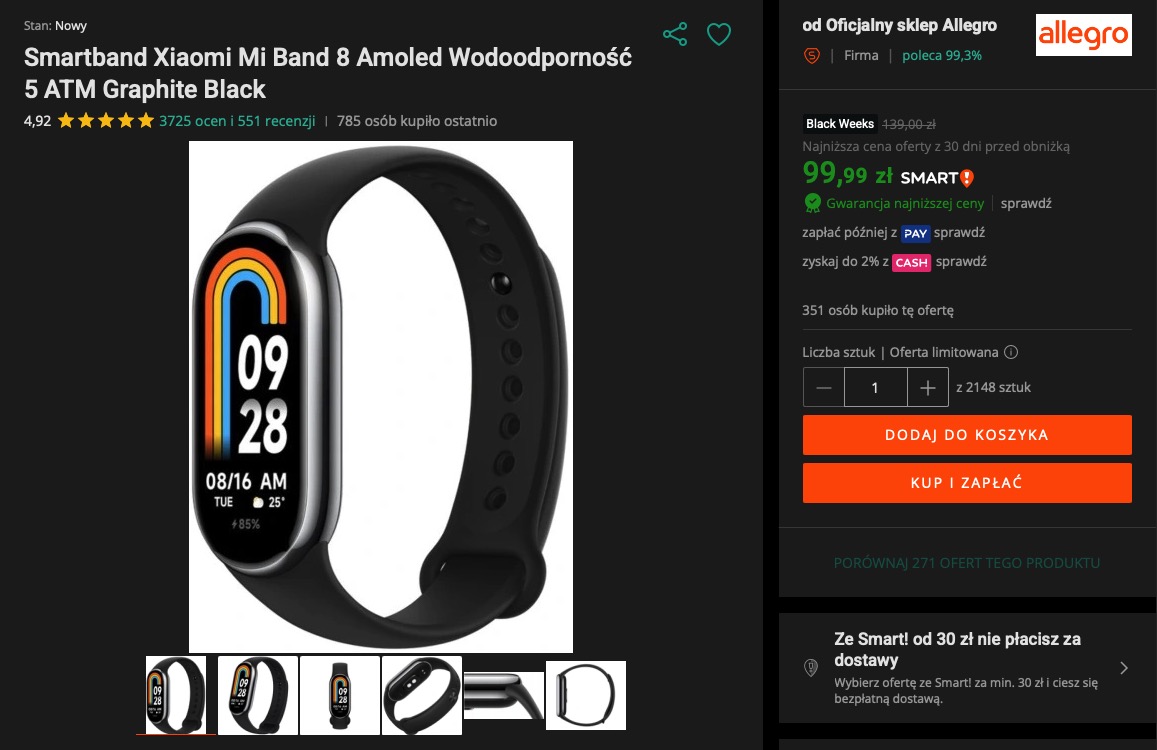This screenshot has height=750, width=1157.
Task: Click the share icon
Action: [674, 34]
